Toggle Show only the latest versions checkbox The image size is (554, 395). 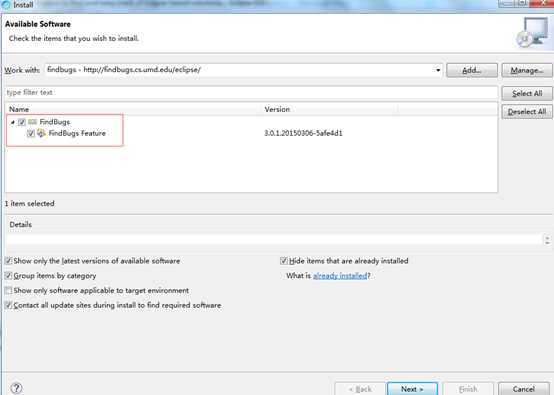[8, 261]
